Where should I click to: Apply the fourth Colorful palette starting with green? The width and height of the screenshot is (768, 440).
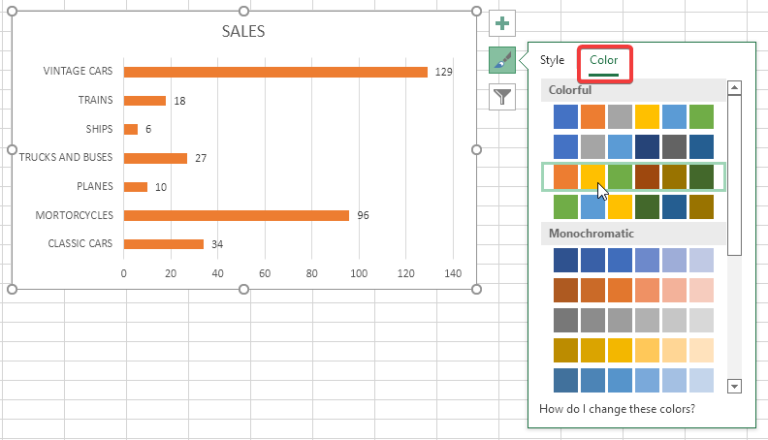click(x=633, y=206)
